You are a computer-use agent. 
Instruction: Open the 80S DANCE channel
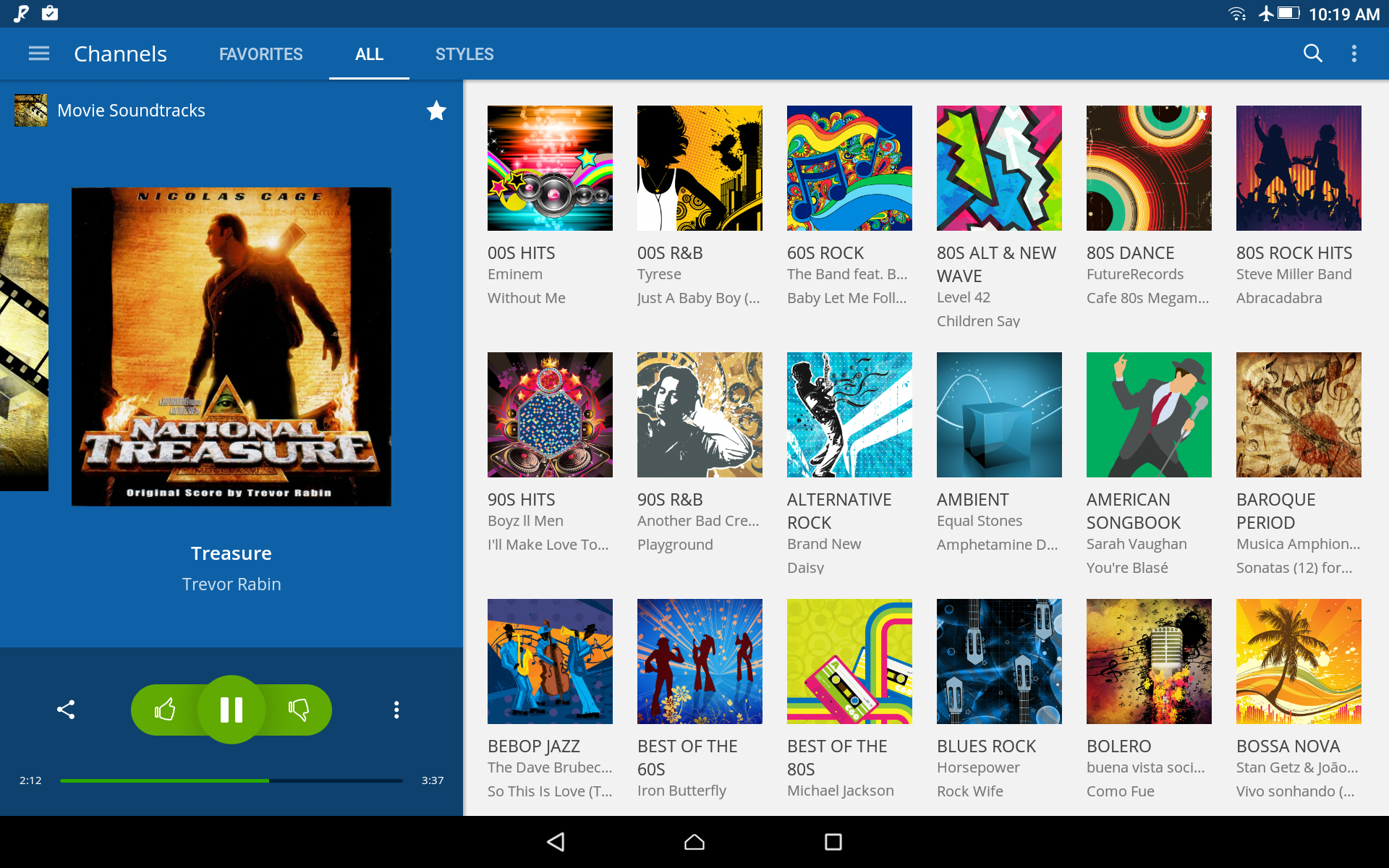[x=1149, y=168]
